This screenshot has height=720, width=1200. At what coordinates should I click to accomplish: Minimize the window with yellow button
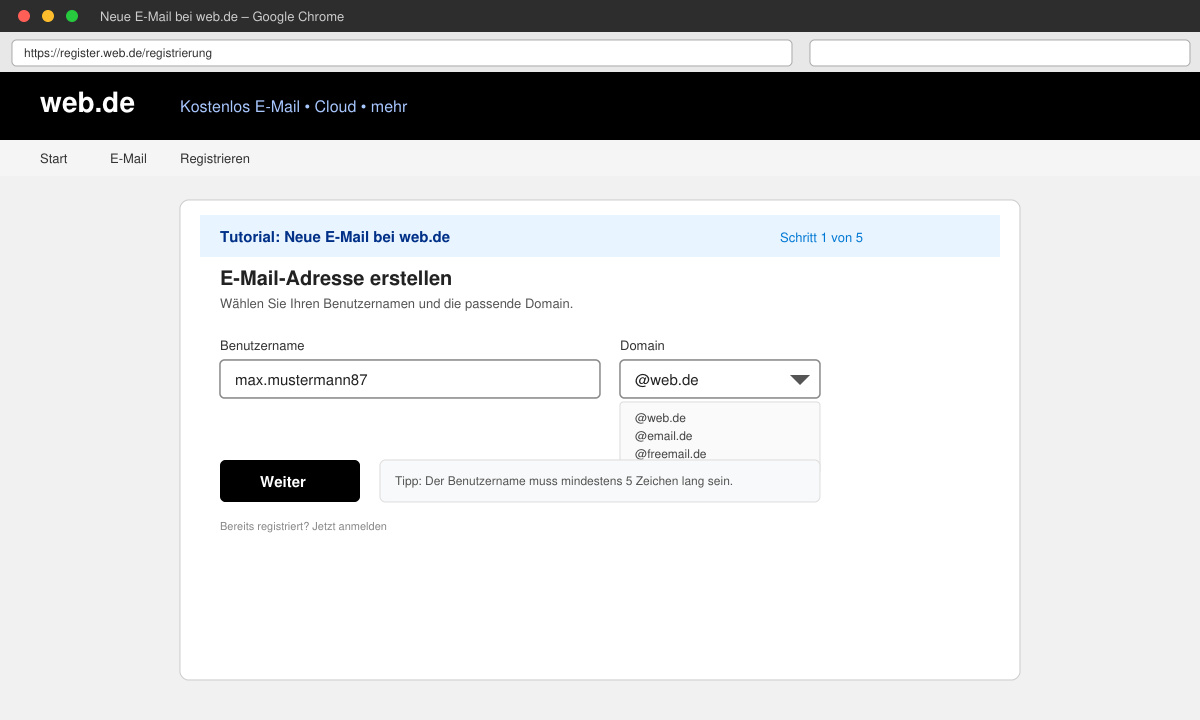48,16
